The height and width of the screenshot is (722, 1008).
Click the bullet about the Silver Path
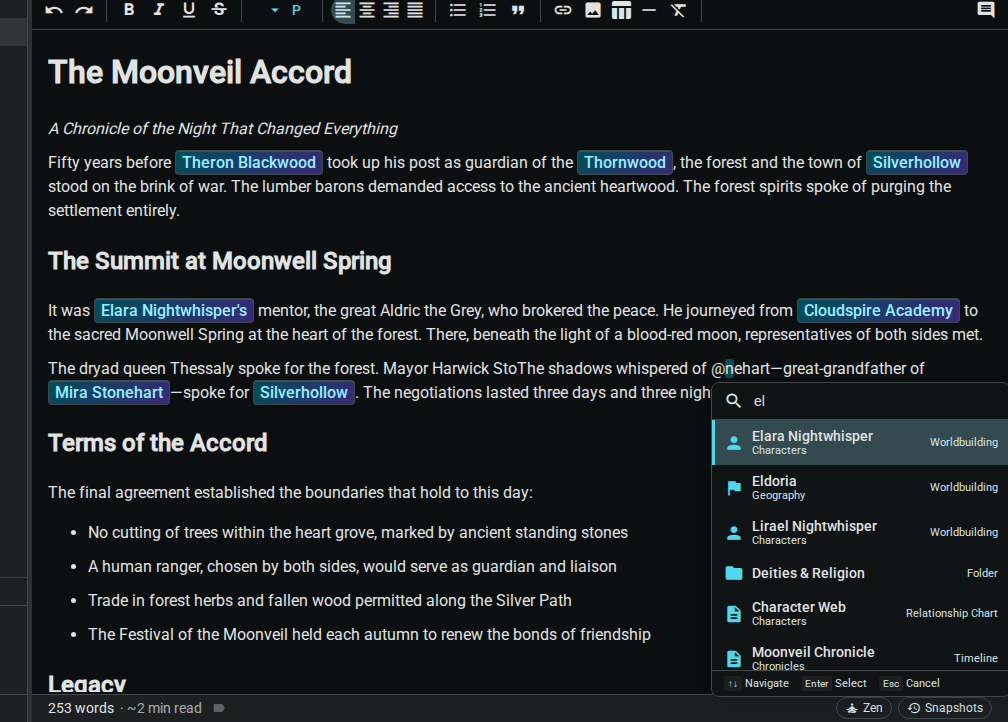[x=330, y=600]
